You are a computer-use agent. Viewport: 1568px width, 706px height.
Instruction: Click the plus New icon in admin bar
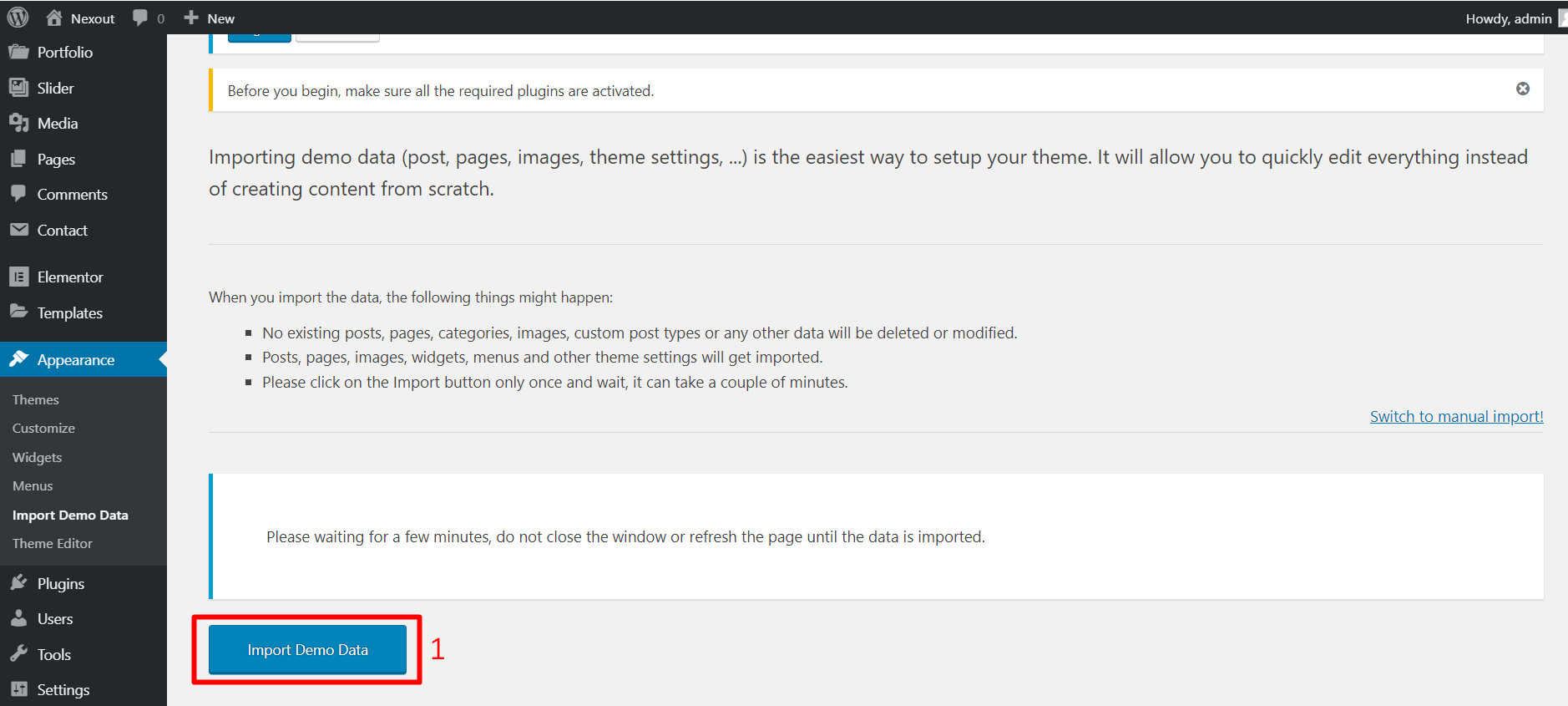(191, 18)
